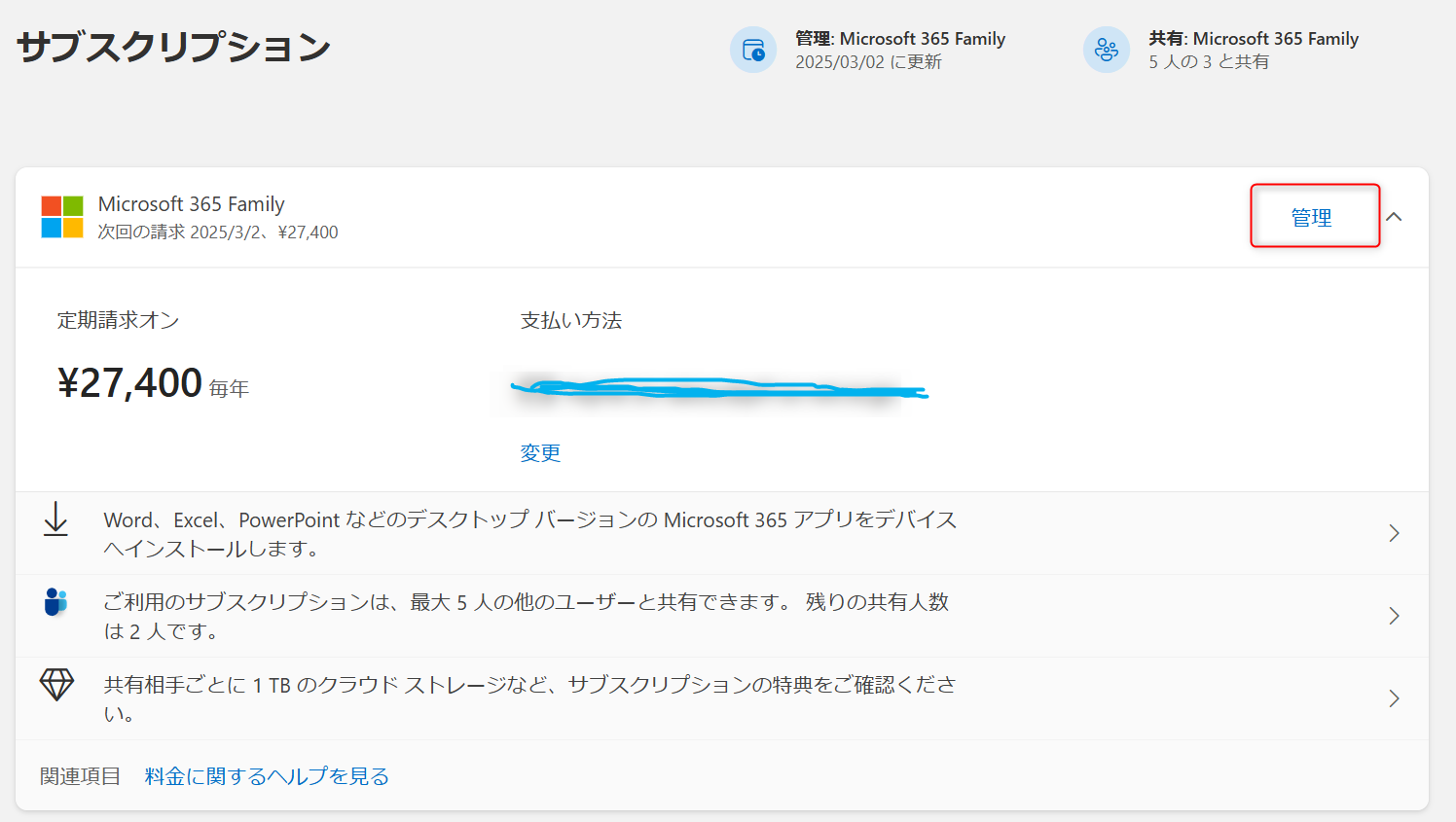Screen dimensions: 1456x822
Task: Select the 共有: Microsoft 365 Family header text
Action: [1253, 39]
